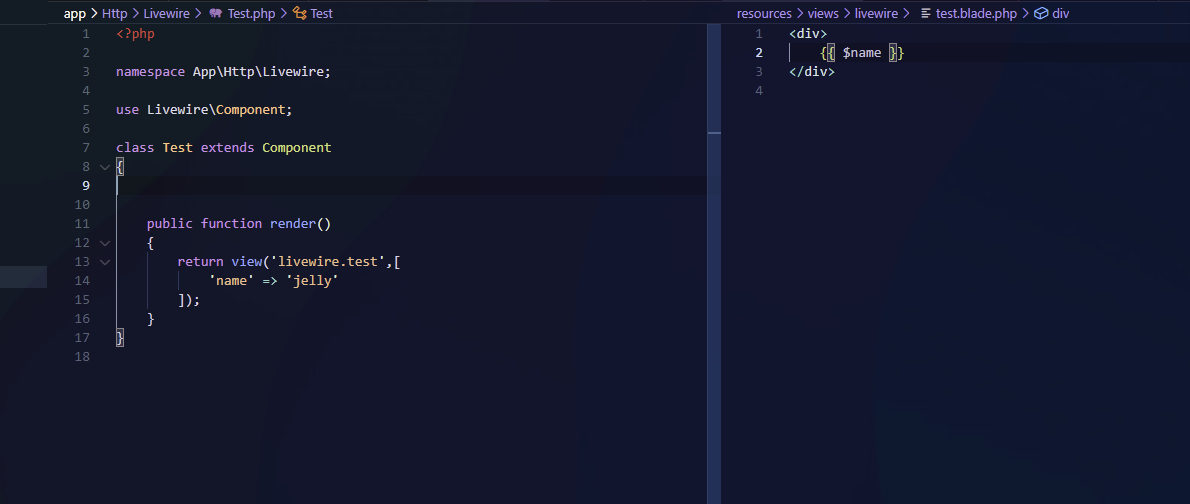The image size is (1190, 504).
Task: Click line number 4 in test.blade.php gutter
Action: (x=759, y=91)
